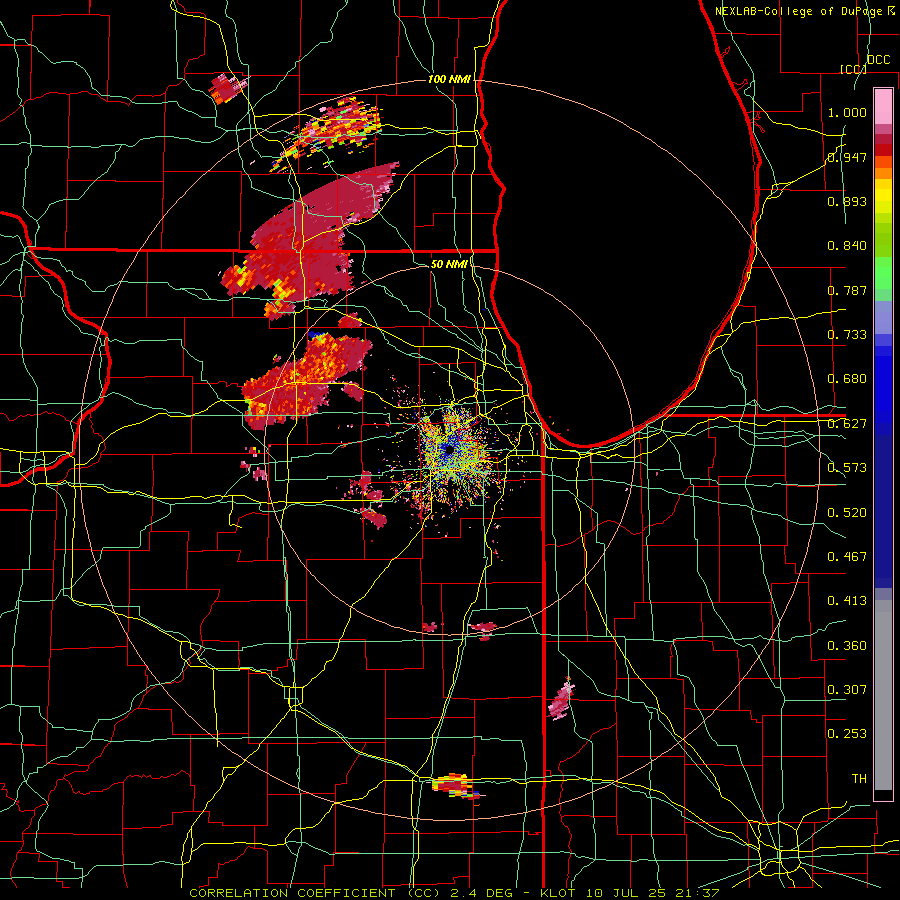Click the 0.840 legend value
The width and height of the screenshot is (900, 900).
pos(847,246)
